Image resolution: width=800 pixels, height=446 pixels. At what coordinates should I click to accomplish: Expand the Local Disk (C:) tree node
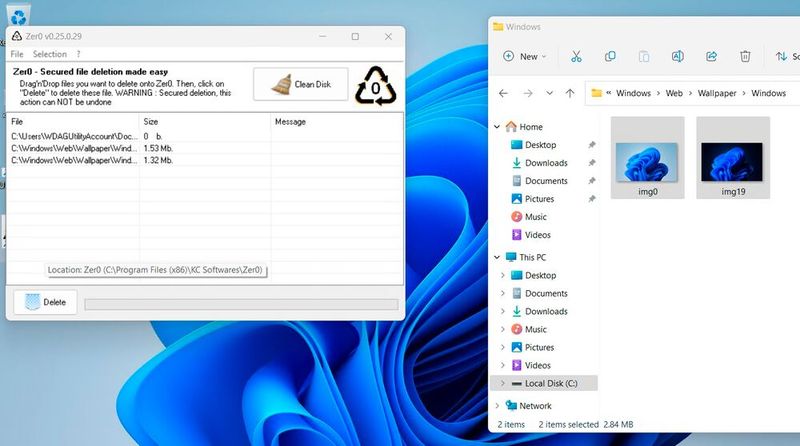502,383
